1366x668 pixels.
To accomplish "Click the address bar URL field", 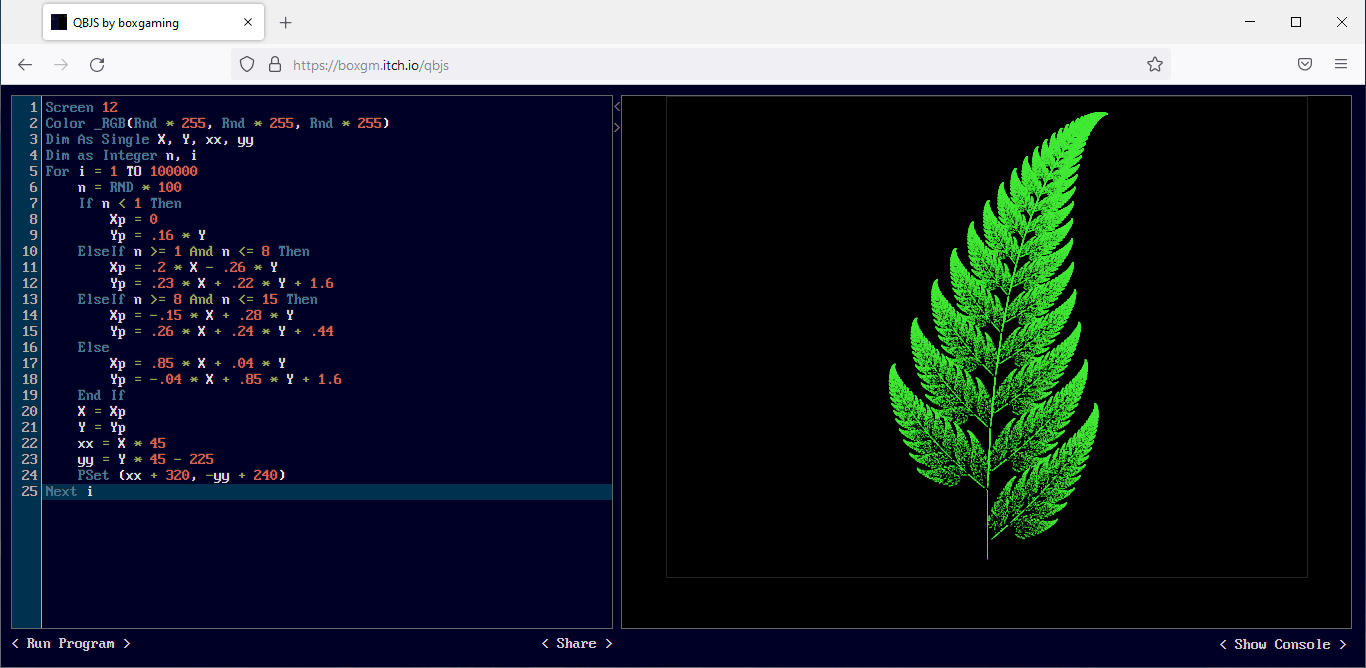I will pyautogui.click(x=700, y=64).
